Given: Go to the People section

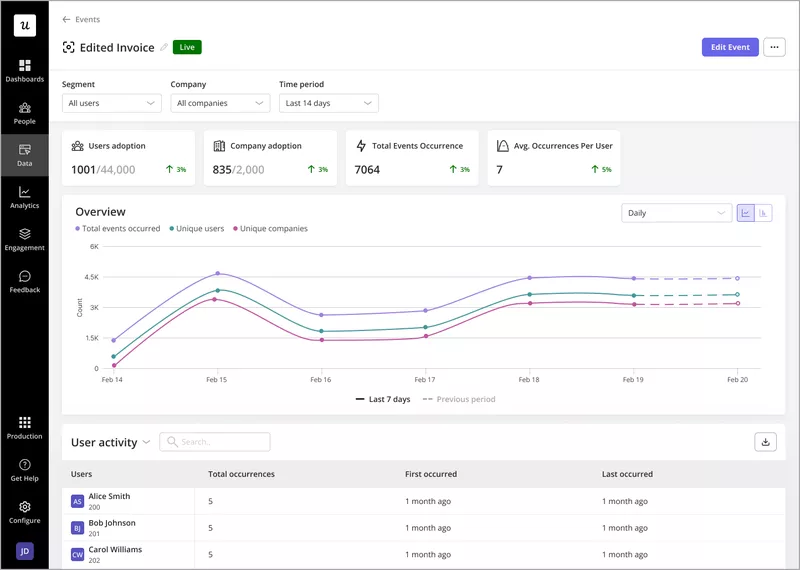Looking at the screenshot, I should [x=24, y=112].
